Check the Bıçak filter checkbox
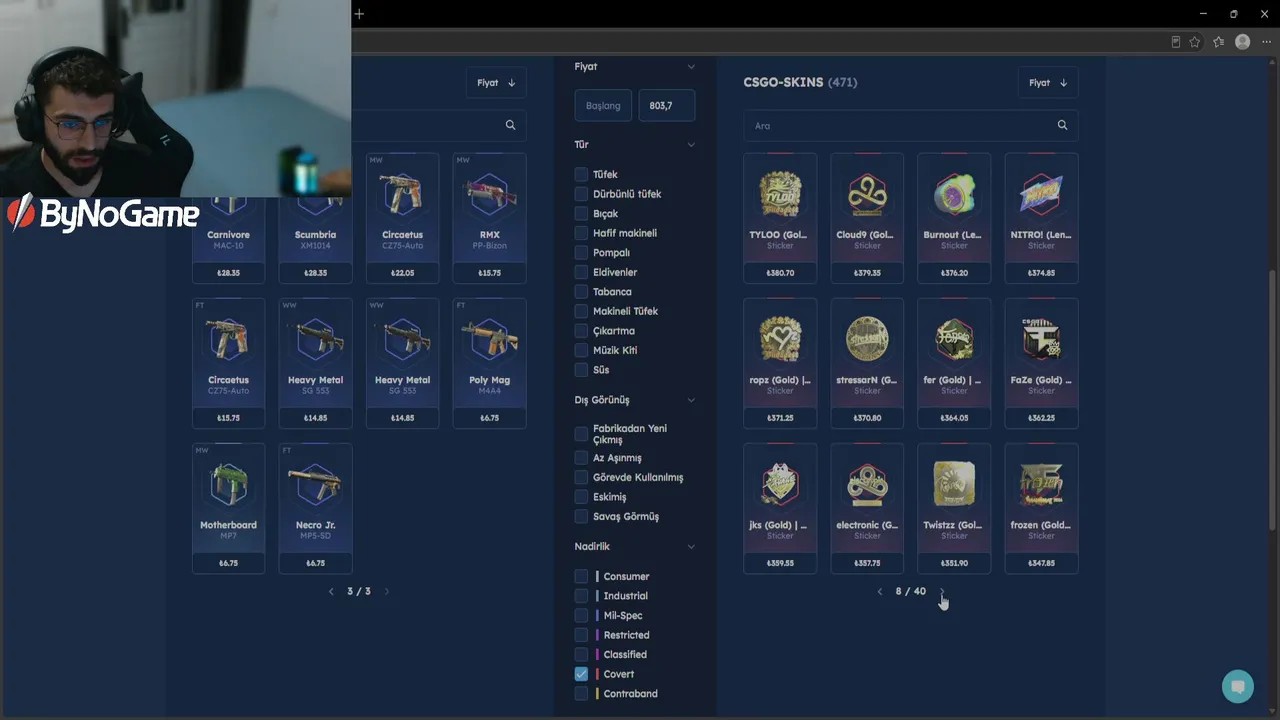1280x720 pixels. tap(581, 213)
